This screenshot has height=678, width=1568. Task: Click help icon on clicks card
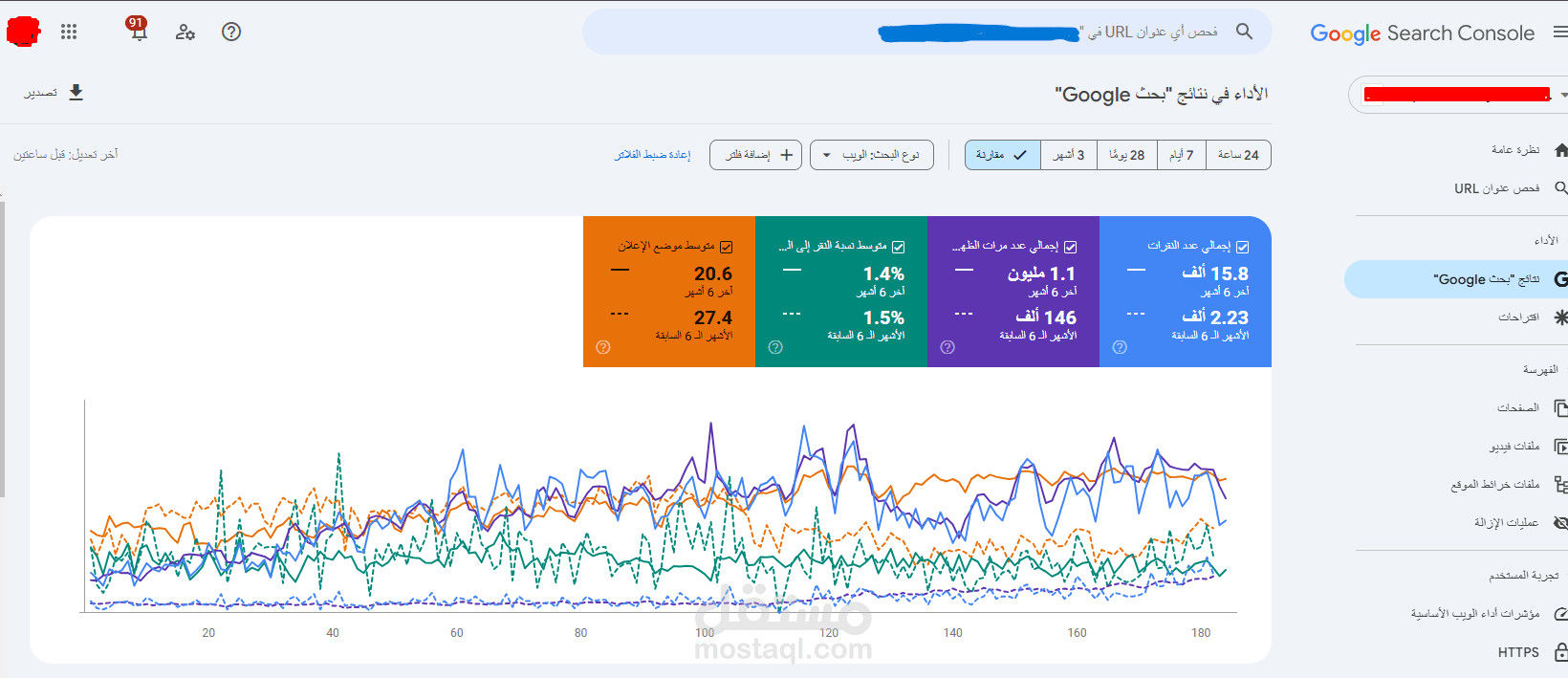1120,347
